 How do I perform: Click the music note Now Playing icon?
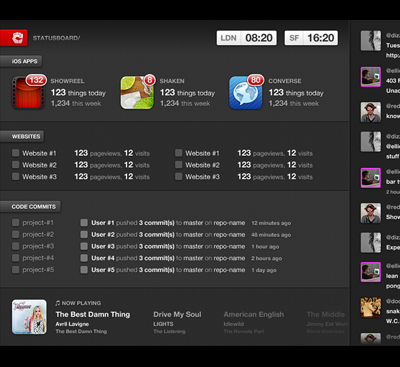58,303
